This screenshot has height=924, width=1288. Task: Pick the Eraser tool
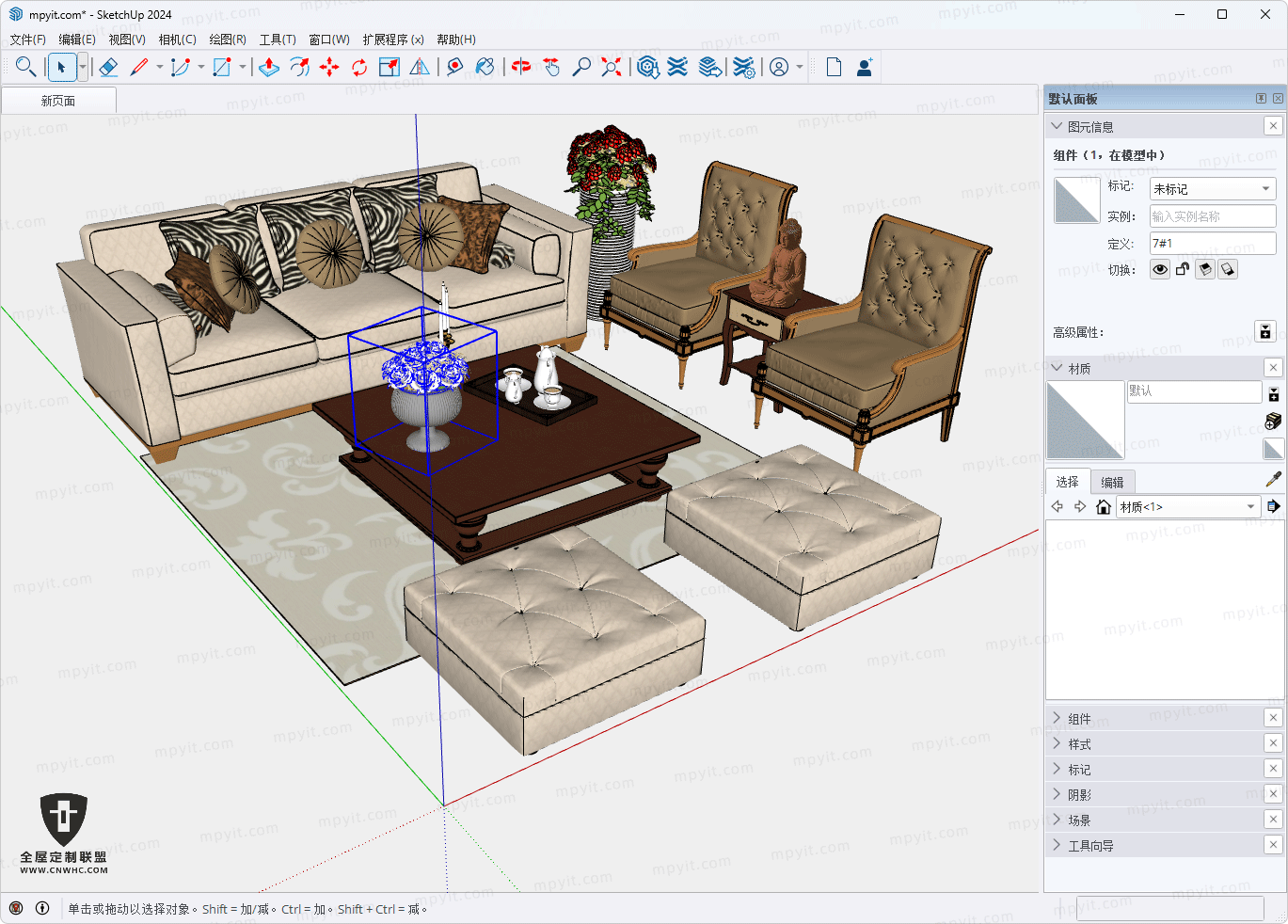pyautogui.click(x=107, y=67)
